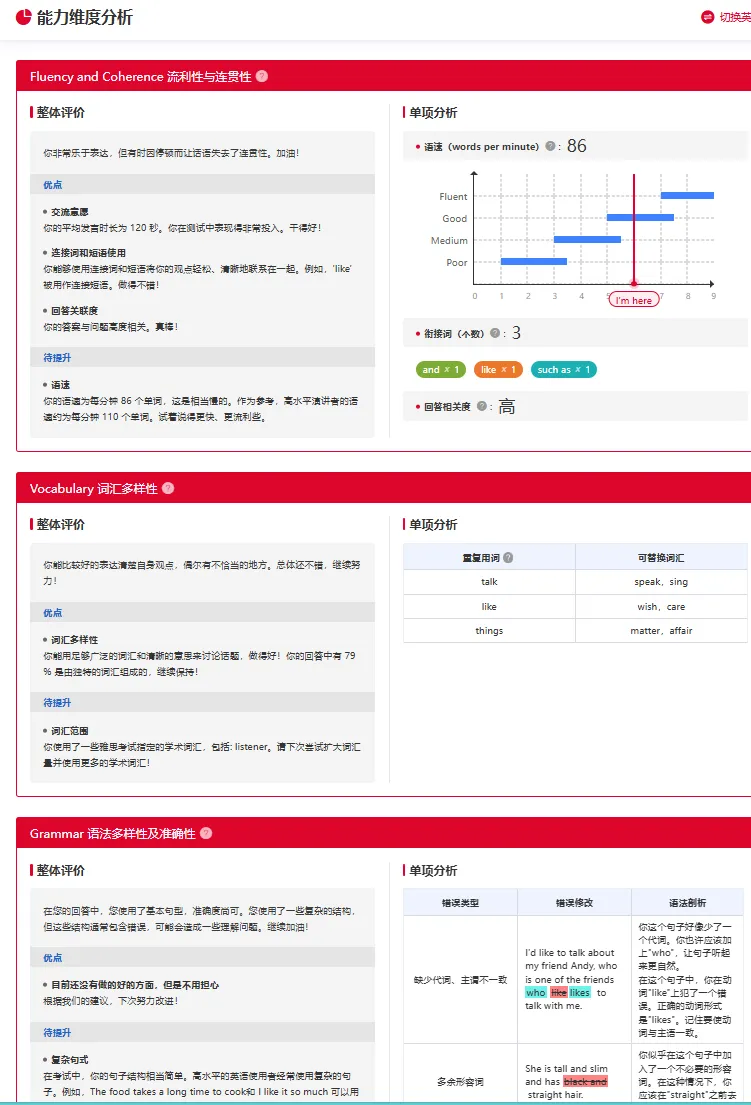Viewport: 751px width, 1105px height.
Task: Click the 优点 heading in the Grammar section
Action: [53, 958]
